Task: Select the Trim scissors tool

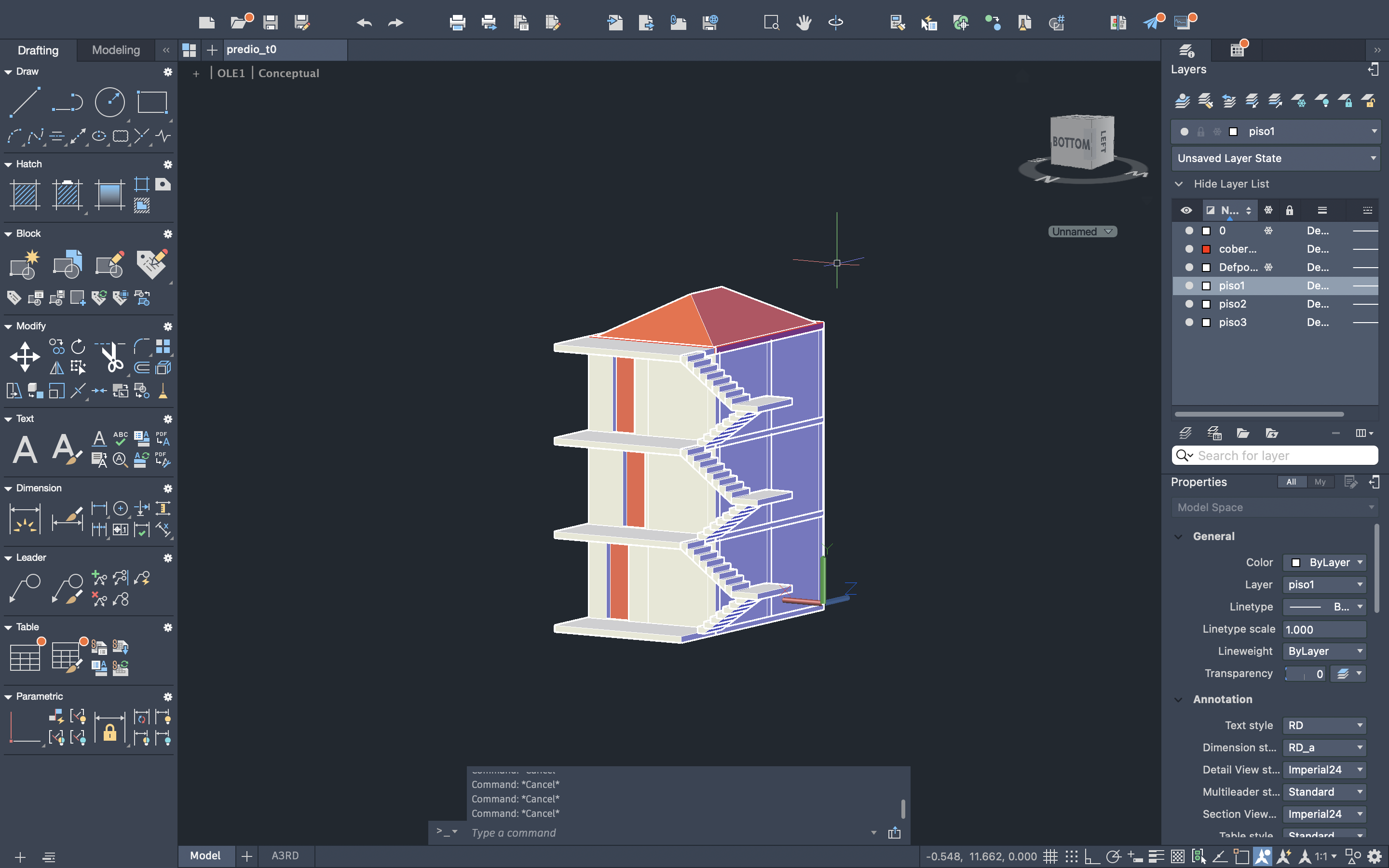Action: click(111, 356)
